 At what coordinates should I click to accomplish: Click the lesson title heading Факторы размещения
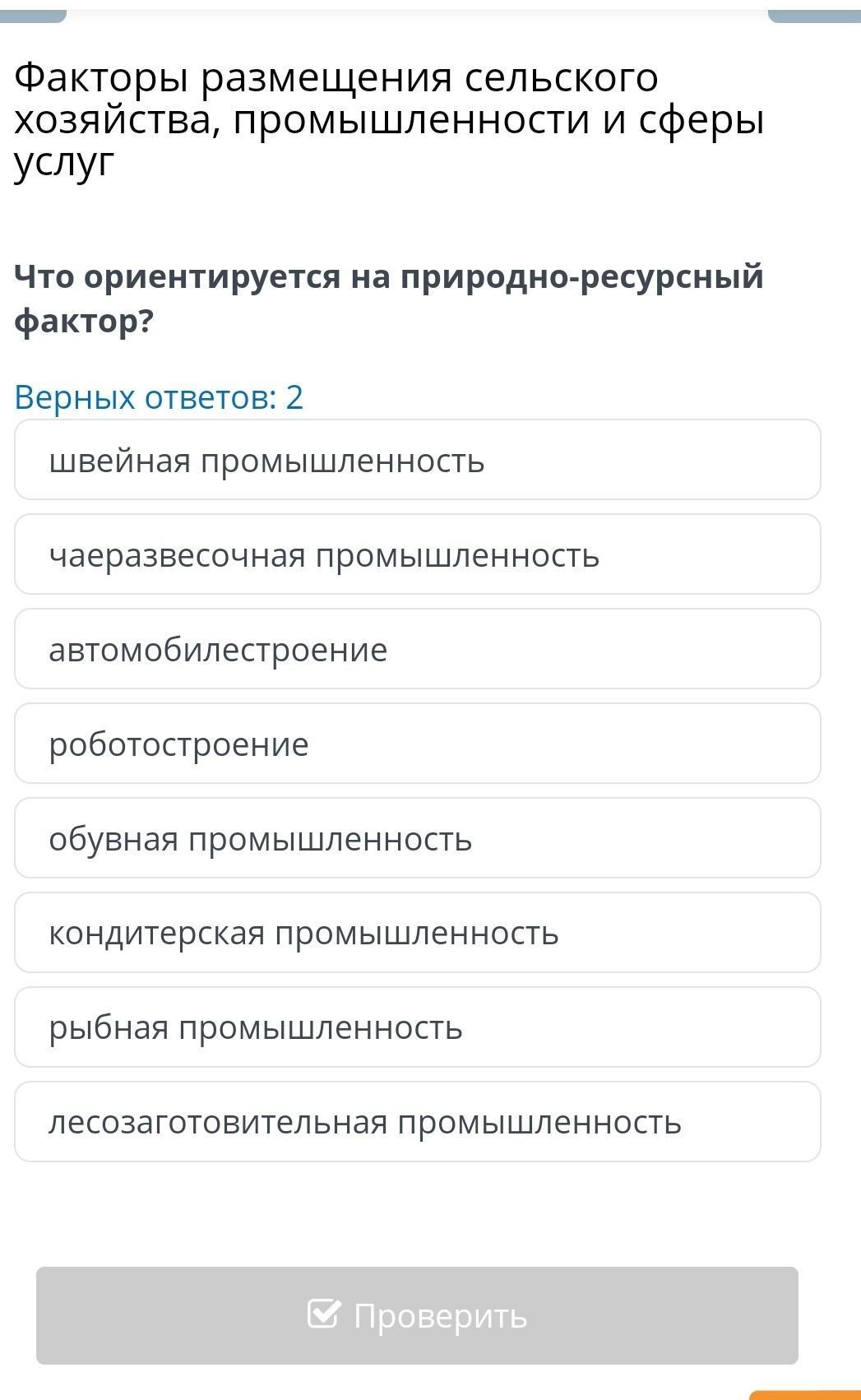(x=389, y=120)
